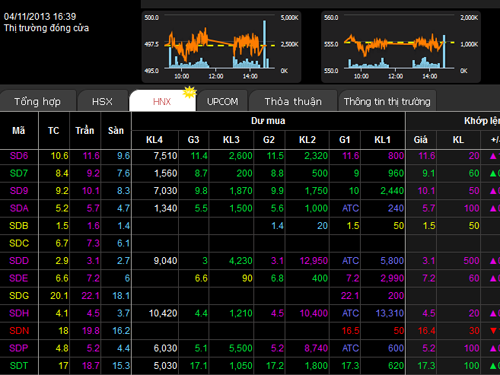Image resolution: width=500 pixels, height=375 pixels.
Task: Select stock symbol SDE
Action: pos(19,278)
